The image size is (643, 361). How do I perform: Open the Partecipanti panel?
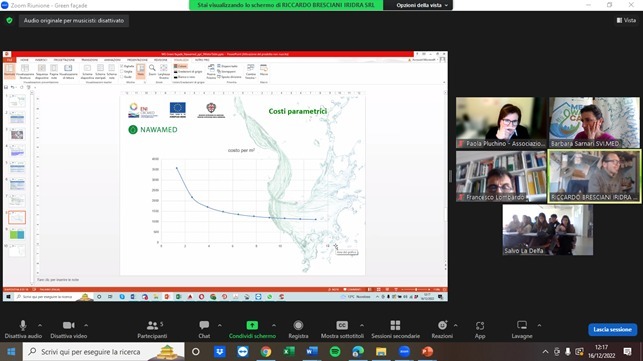(152, 329)
